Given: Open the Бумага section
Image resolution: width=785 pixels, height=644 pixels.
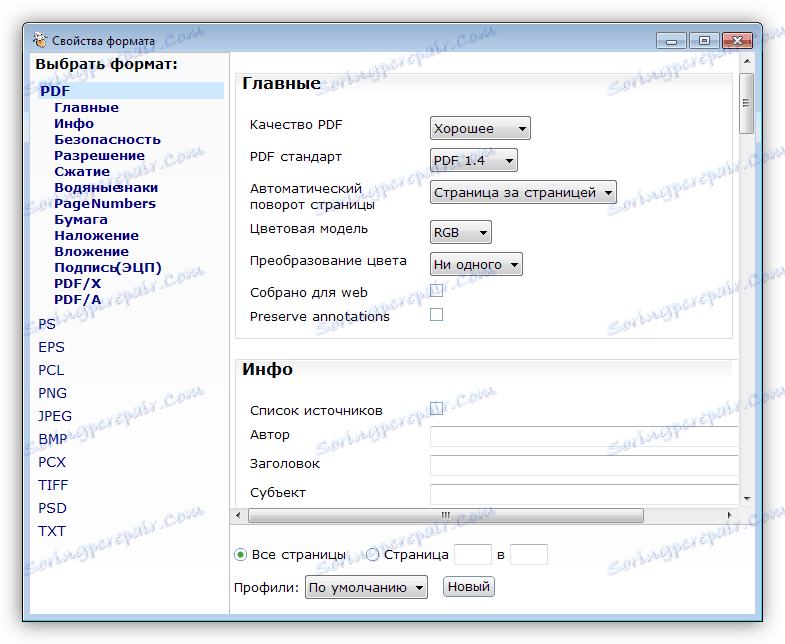Looking at the screenshot, I should point(81,220).
